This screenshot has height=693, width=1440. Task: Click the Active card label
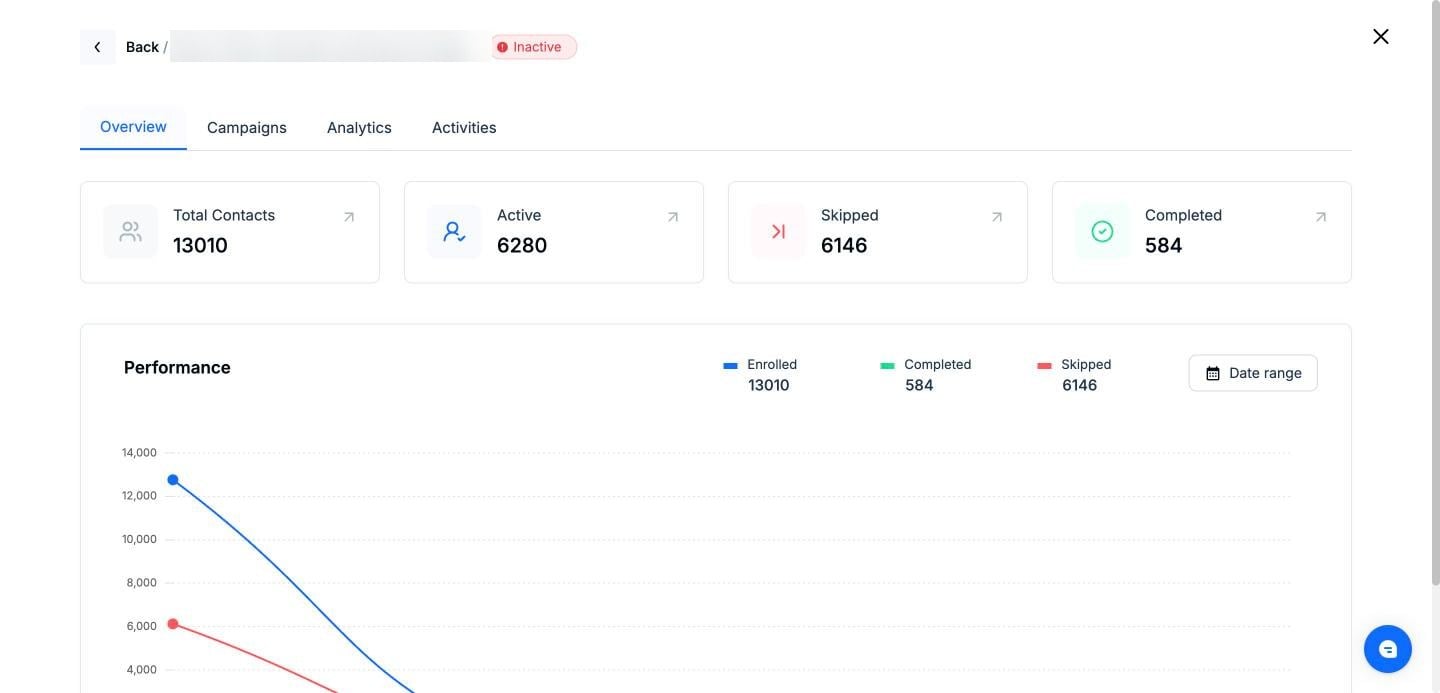click(x=519, y=215)
